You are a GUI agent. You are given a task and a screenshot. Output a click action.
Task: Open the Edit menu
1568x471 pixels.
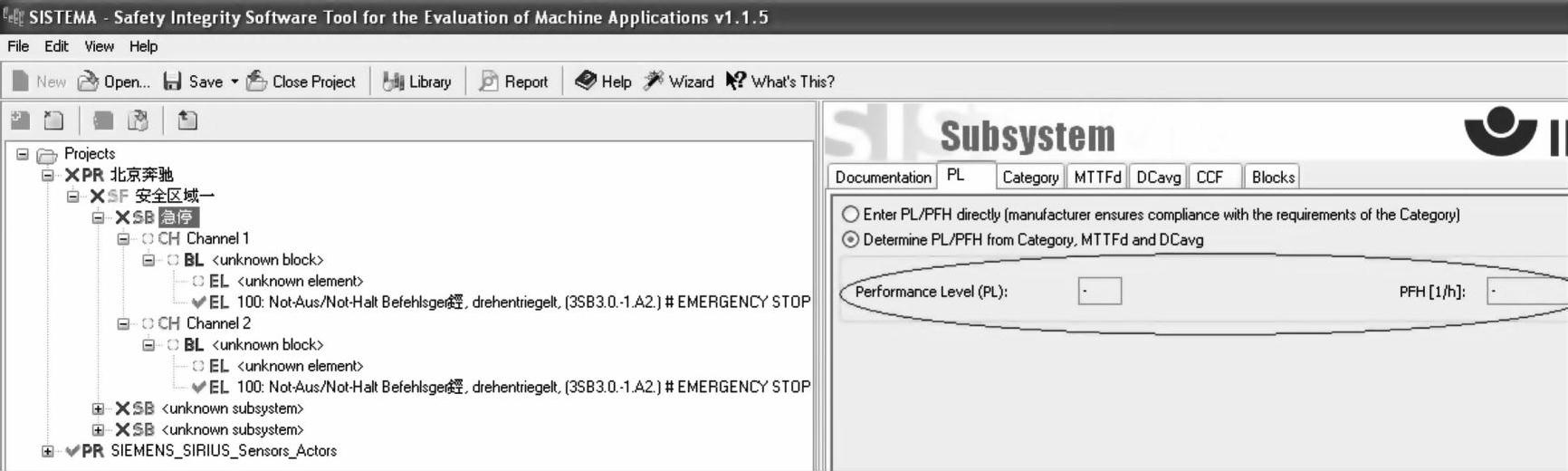coord(56,46)
